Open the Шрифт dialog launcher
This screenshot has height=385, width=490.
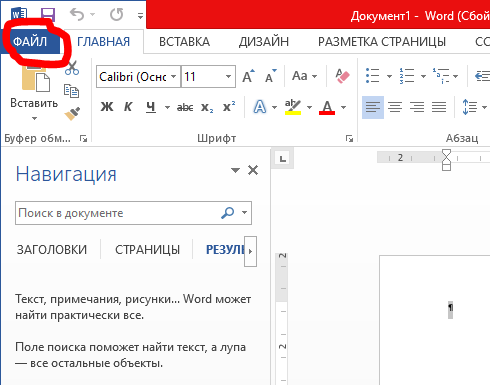[x=349, y=138]
